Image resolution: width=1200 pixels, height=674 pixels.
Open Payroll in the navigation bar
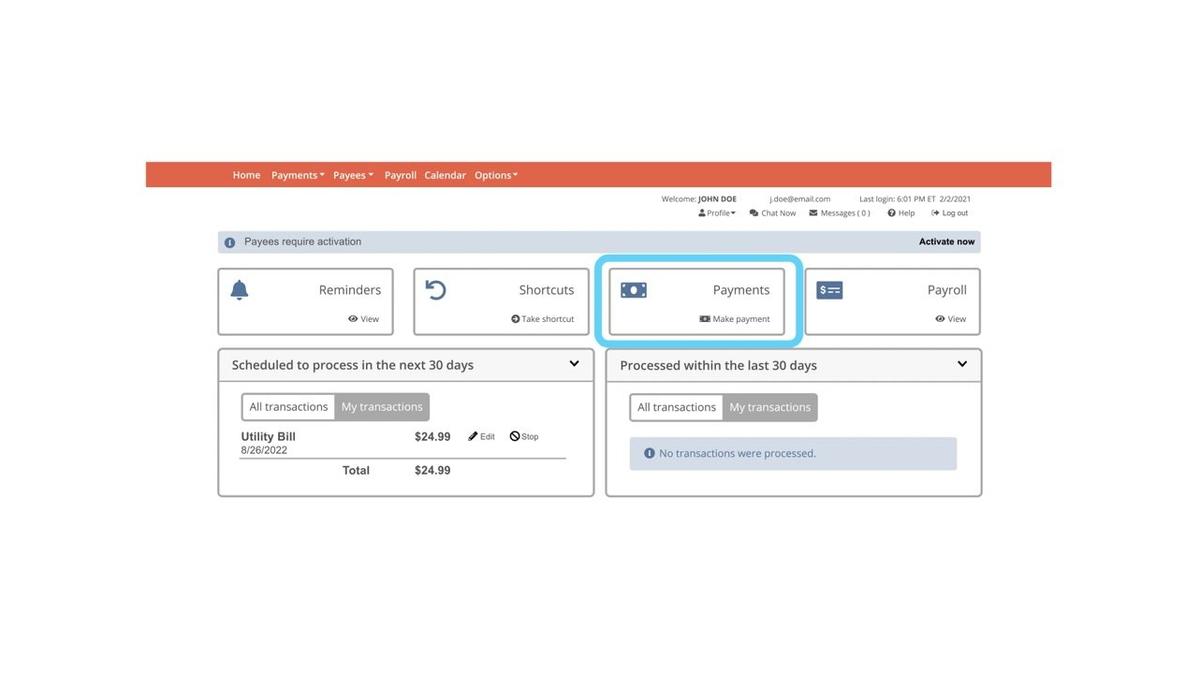point(400,175)
